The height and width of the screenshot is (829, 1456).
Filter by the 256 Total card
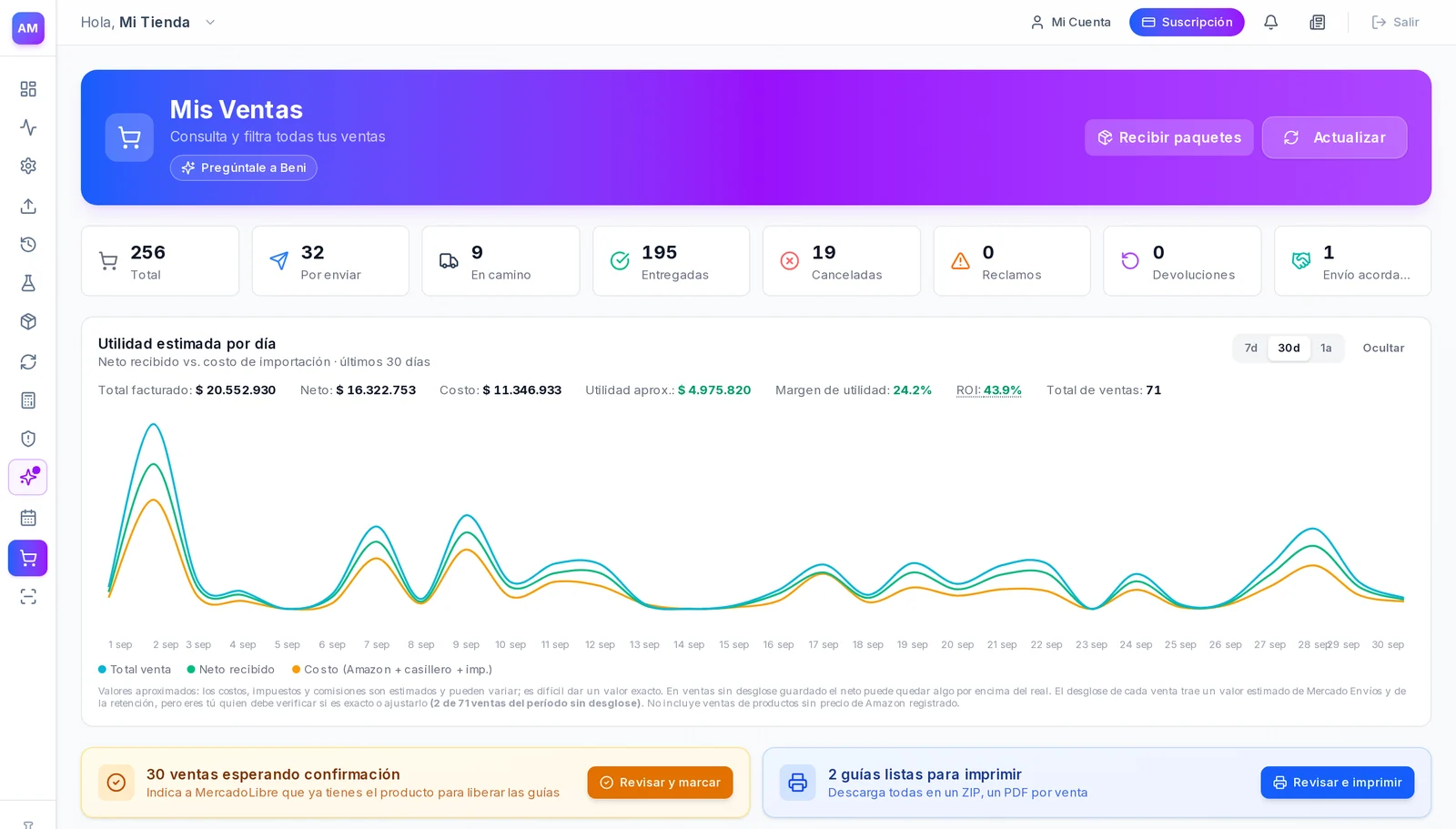[x=160, y=261]
